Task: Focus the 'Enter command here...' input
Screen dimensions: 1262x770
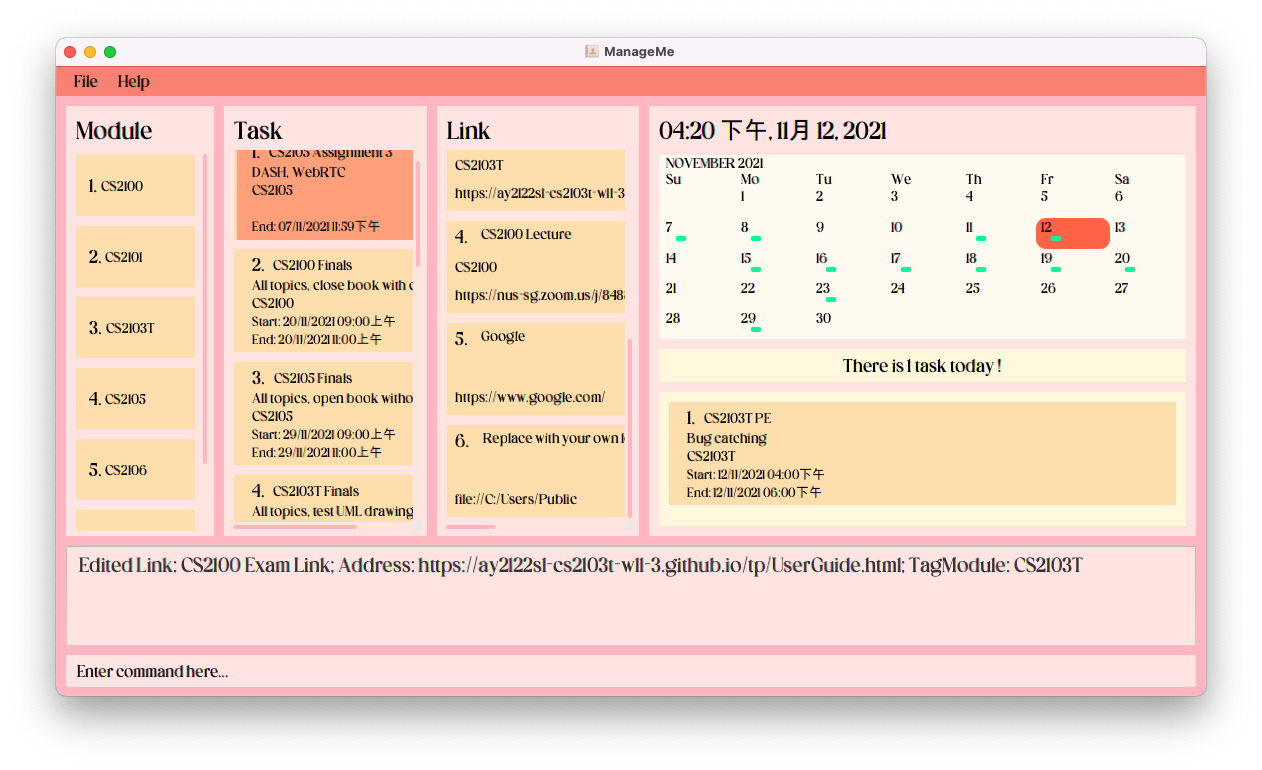Action: [630, 671]
